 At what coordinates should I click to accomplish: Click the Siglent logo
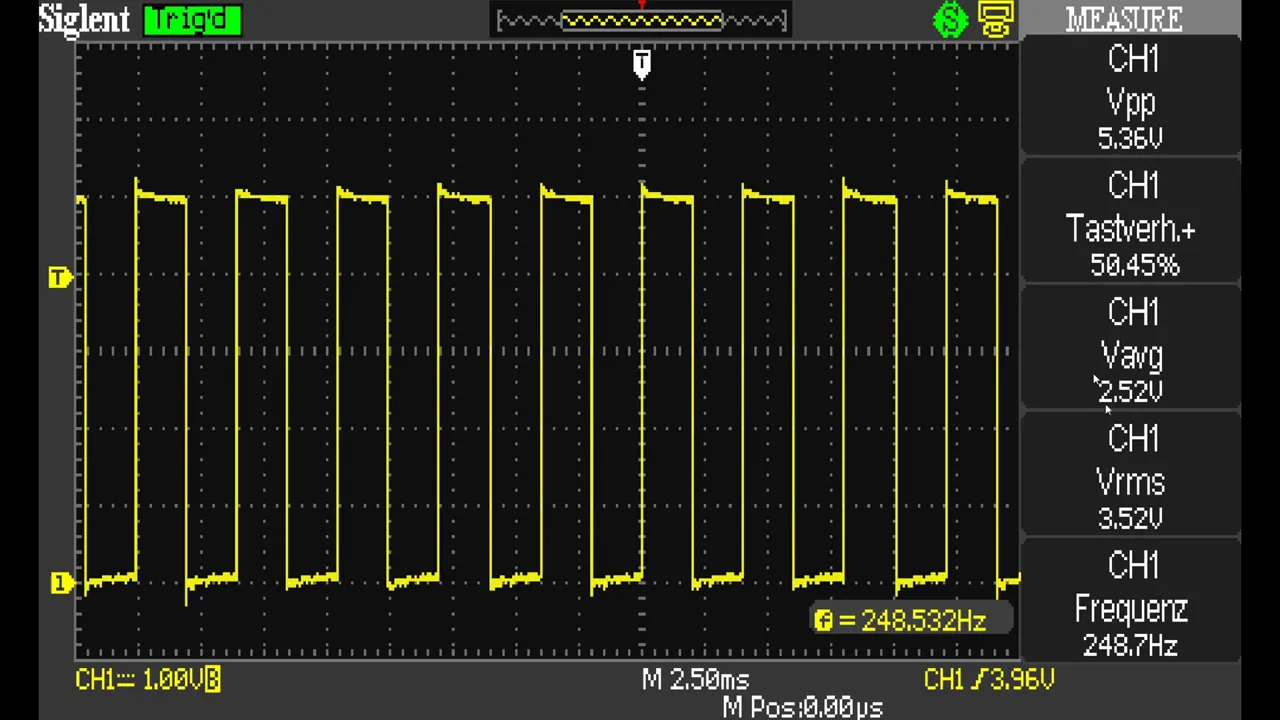click(x=84, y=19)
